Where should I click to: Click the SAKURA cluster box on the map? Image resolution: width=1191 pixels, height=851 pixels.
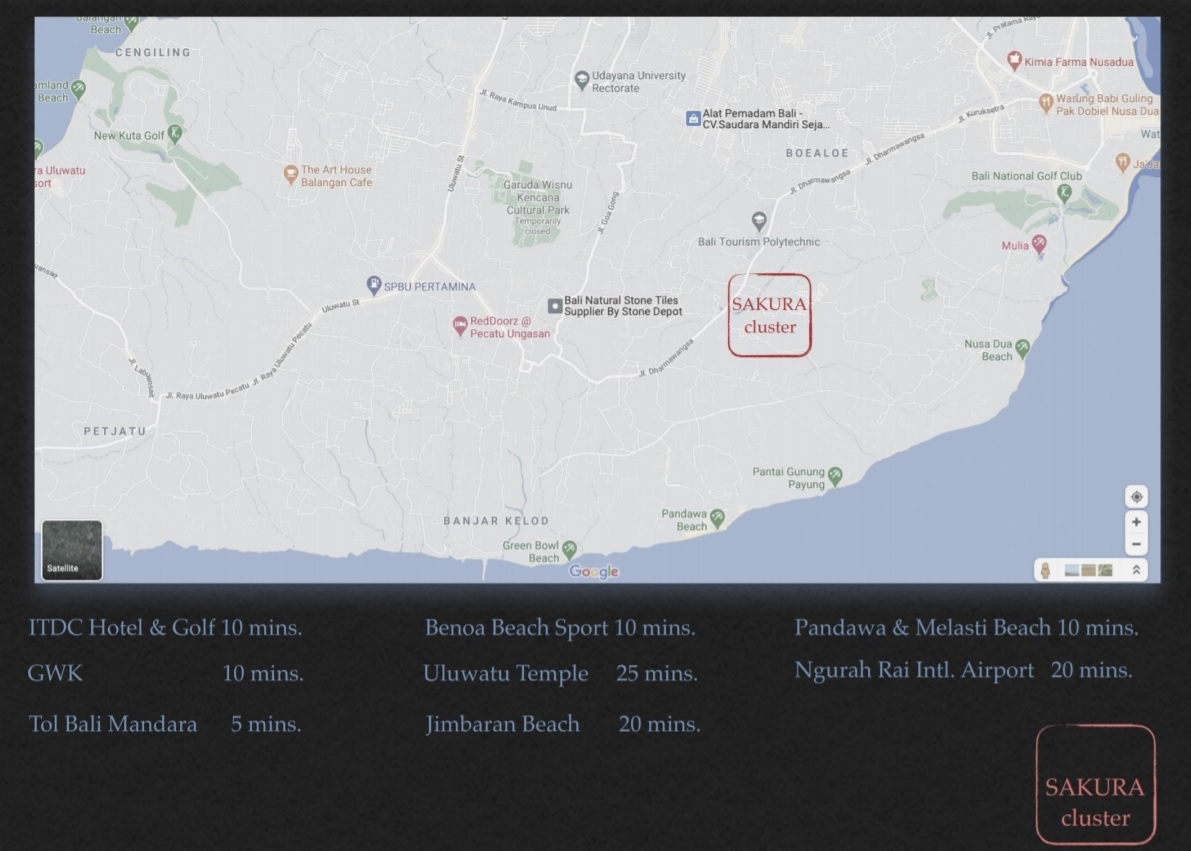[x=769, y=315]
